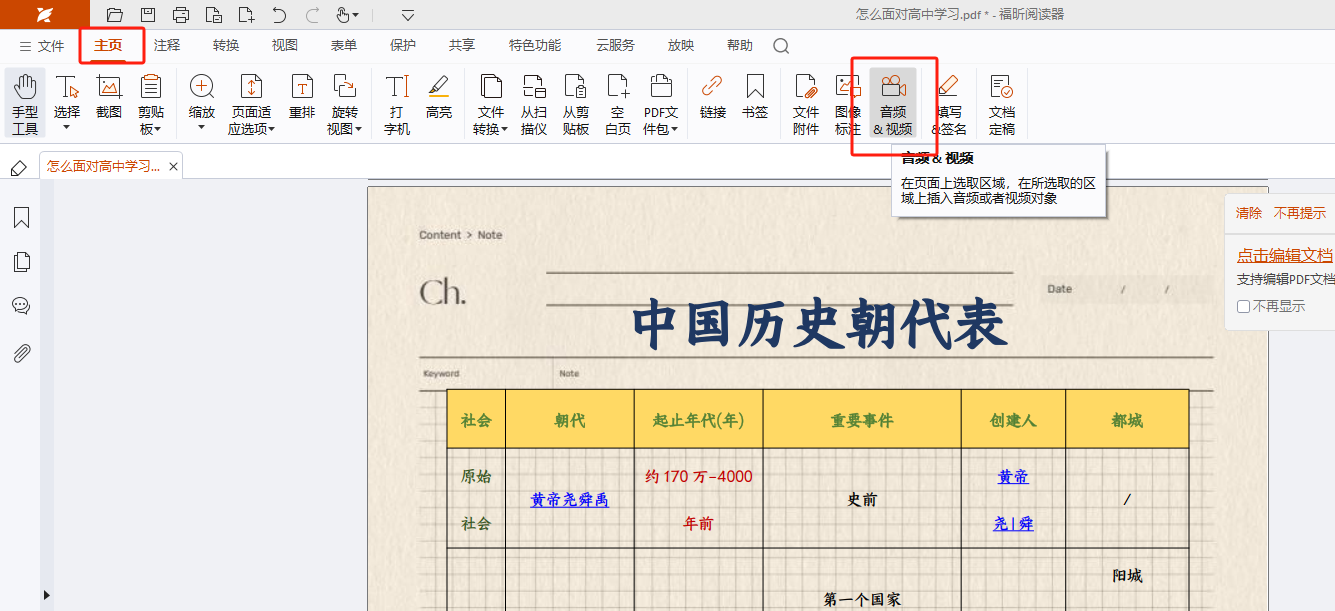Open attachments panel paperclip in left sidebar
This screenshot has width=1335, height=611.
coord(21,353)
